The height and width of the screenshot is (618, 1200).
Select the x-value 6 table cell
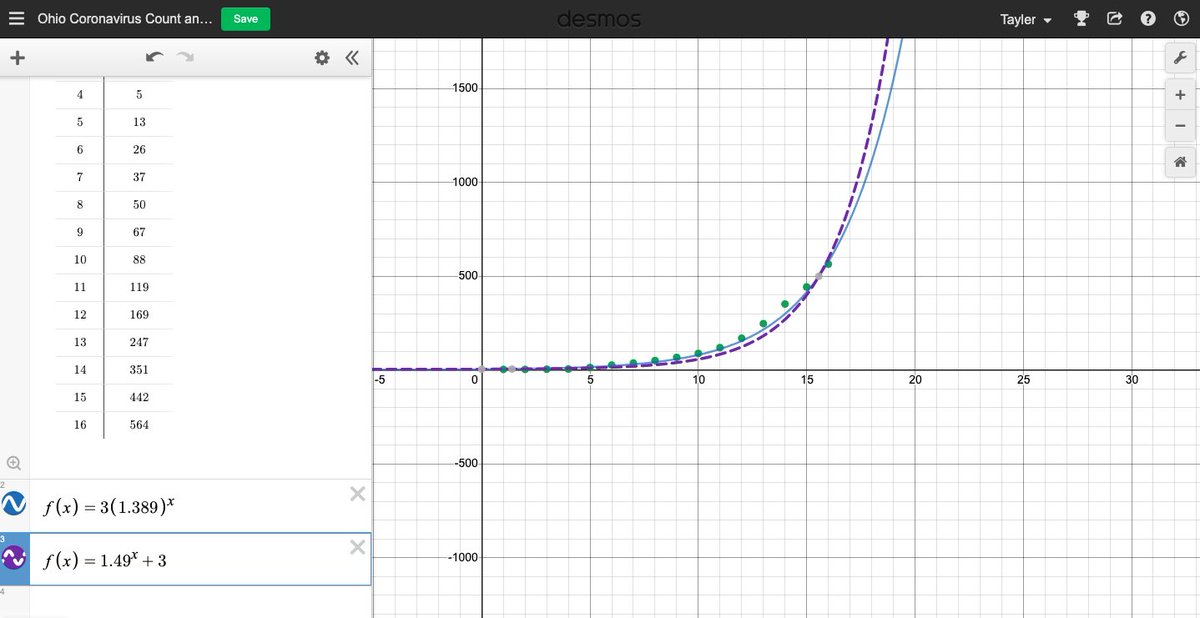coord(80,150)
